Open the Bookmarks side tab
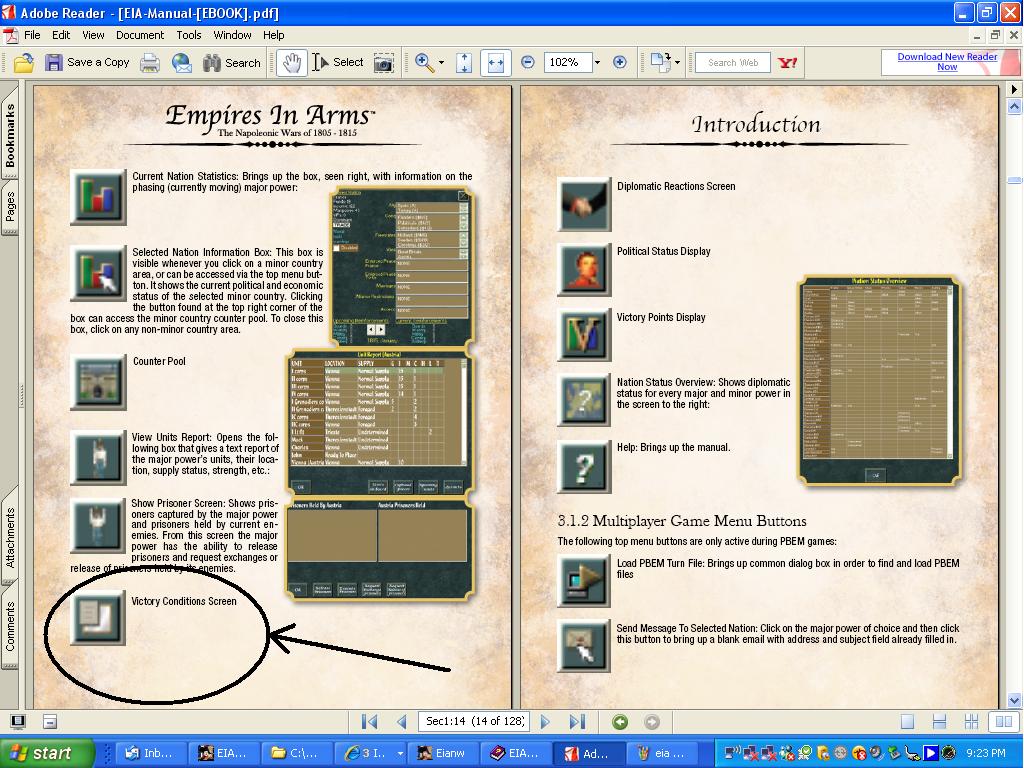Viewport: 1024px width, 768px height. point(10,134)
